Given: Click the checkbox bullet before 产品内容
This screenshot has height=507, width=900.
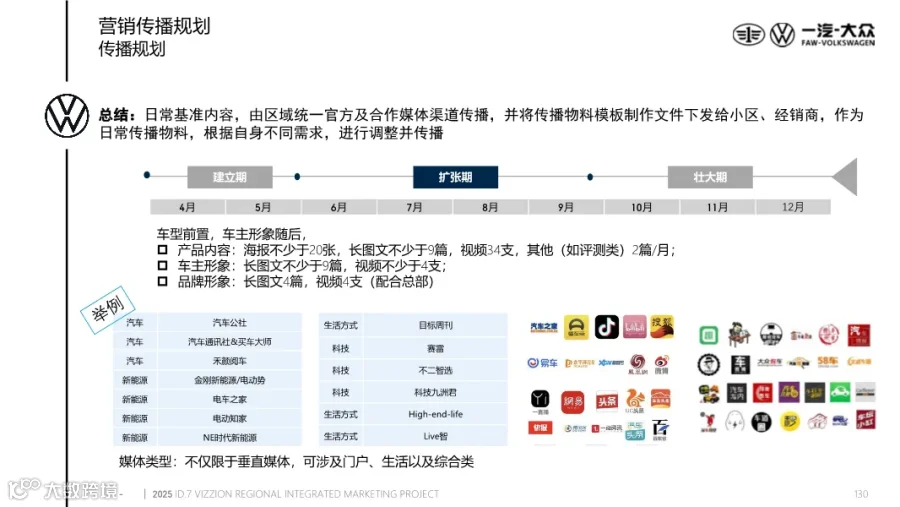Looking at the screenshot, I should coord(162,250).
